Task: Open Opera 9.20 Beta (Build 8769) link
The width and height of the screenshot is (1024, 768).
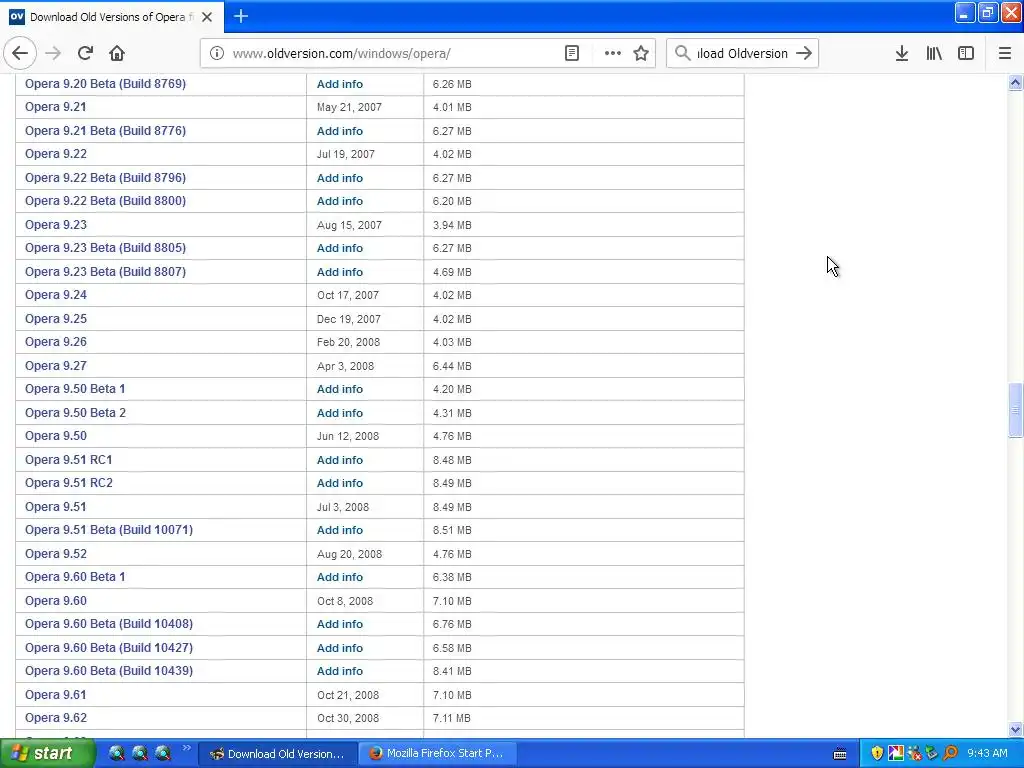Action: (105, 84)
